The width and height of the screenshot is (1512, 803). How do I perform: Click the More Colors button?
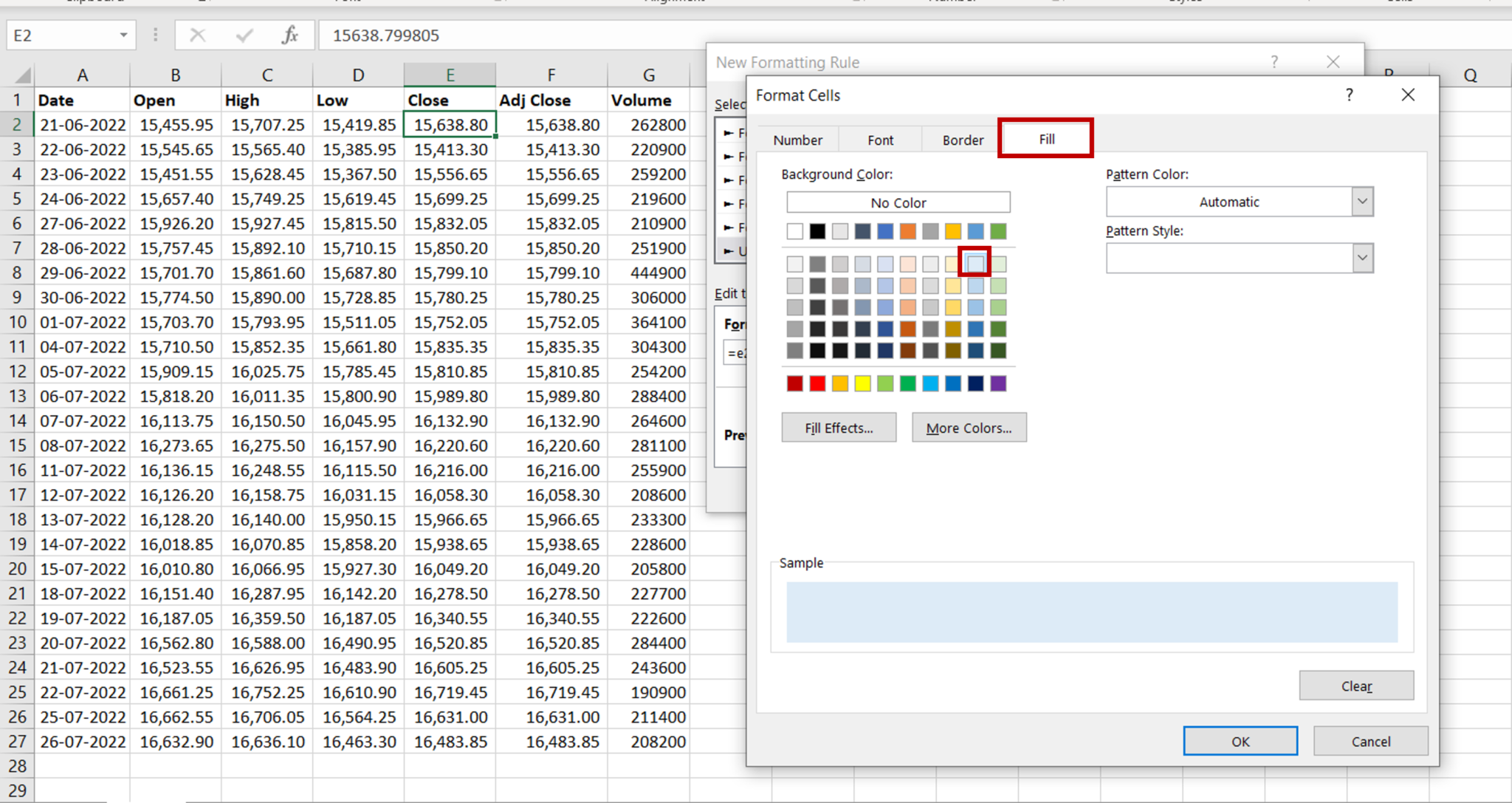967,428
